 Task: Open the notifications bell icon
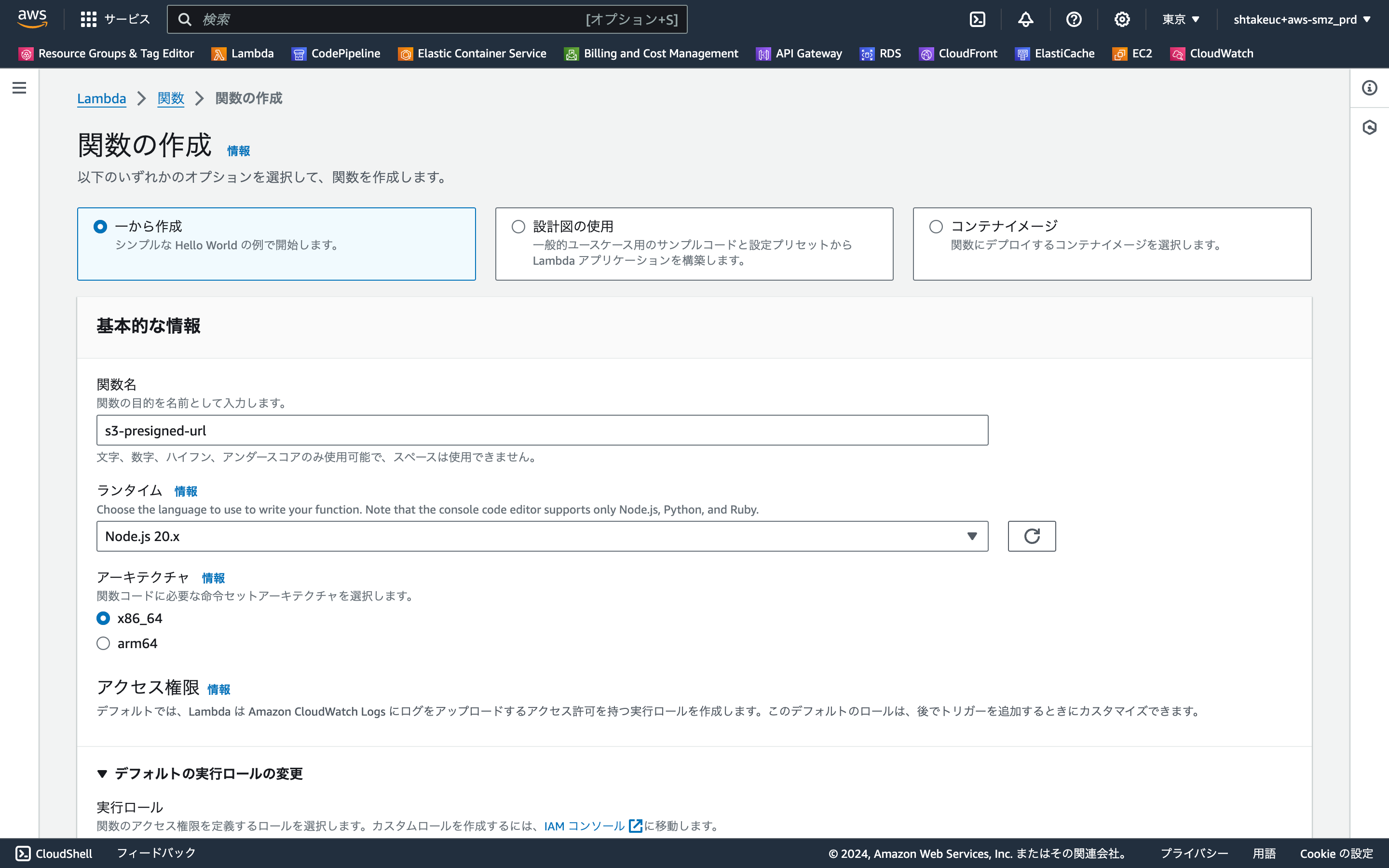(x=1026, y=19)
